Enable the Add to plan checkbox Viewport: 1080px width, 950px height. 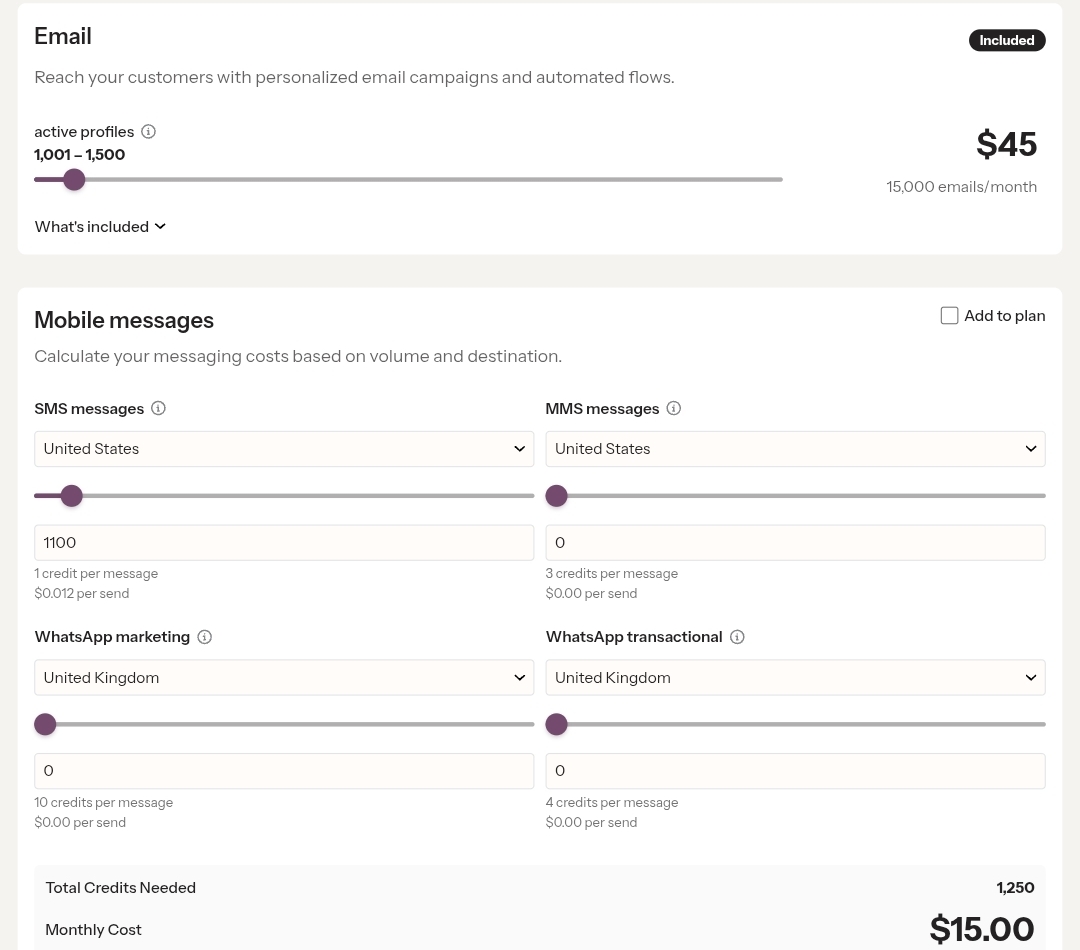tap(949, 315)
